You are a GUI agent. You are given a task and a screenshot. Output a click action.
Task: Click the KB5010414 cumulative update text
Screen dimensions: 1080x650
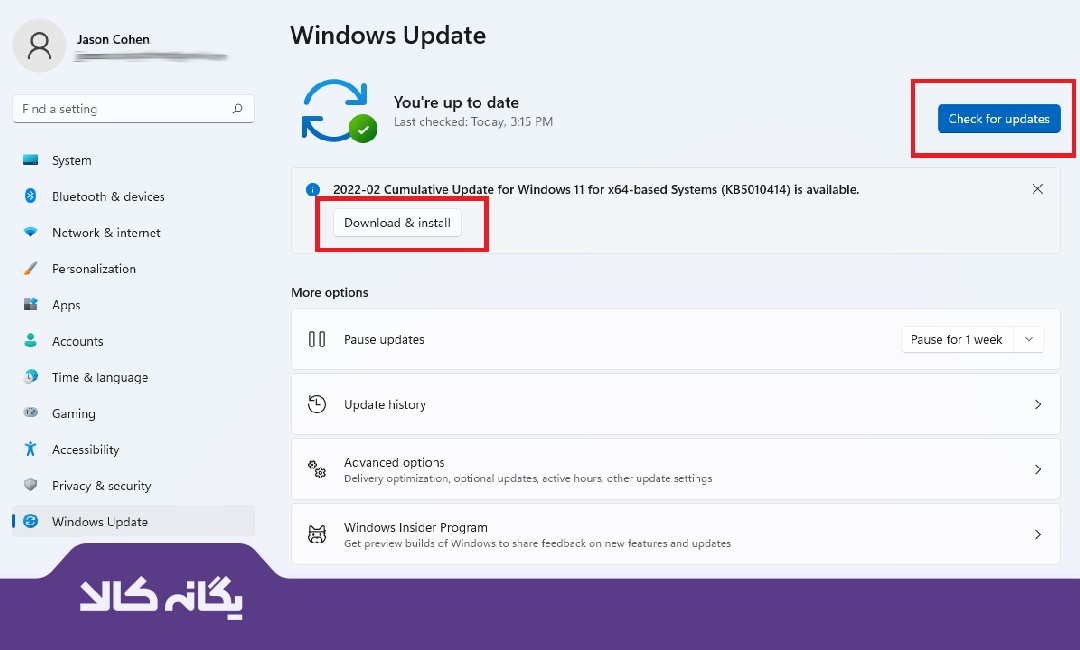click(x=596, y=189)
